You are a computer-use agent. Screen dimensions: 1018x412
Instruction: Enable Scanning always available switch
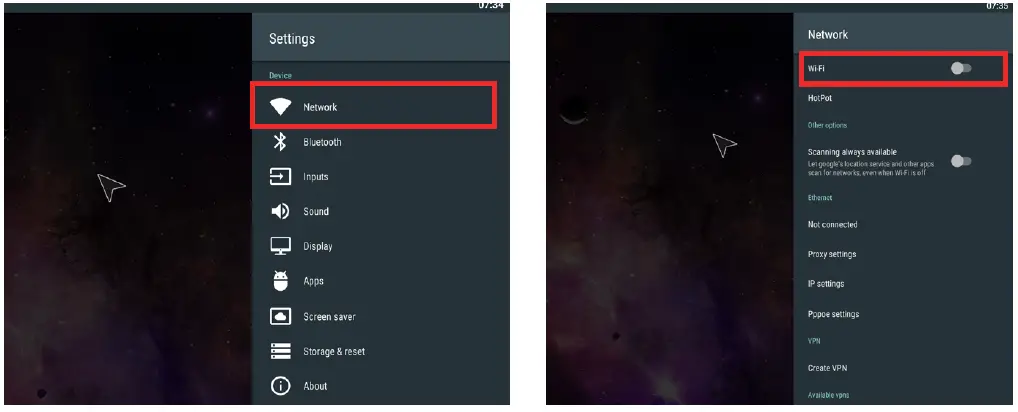961,161
